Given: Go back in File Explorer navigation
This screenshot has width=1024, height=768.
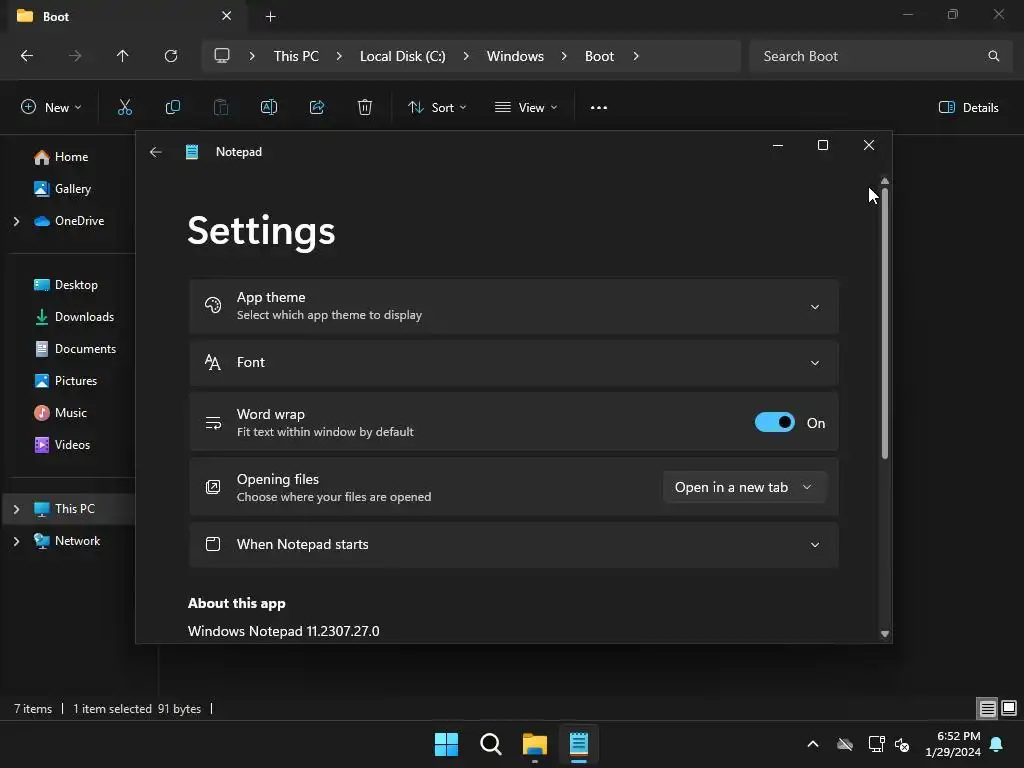Looking at the screenshot, I should click(x=27, y=56).
